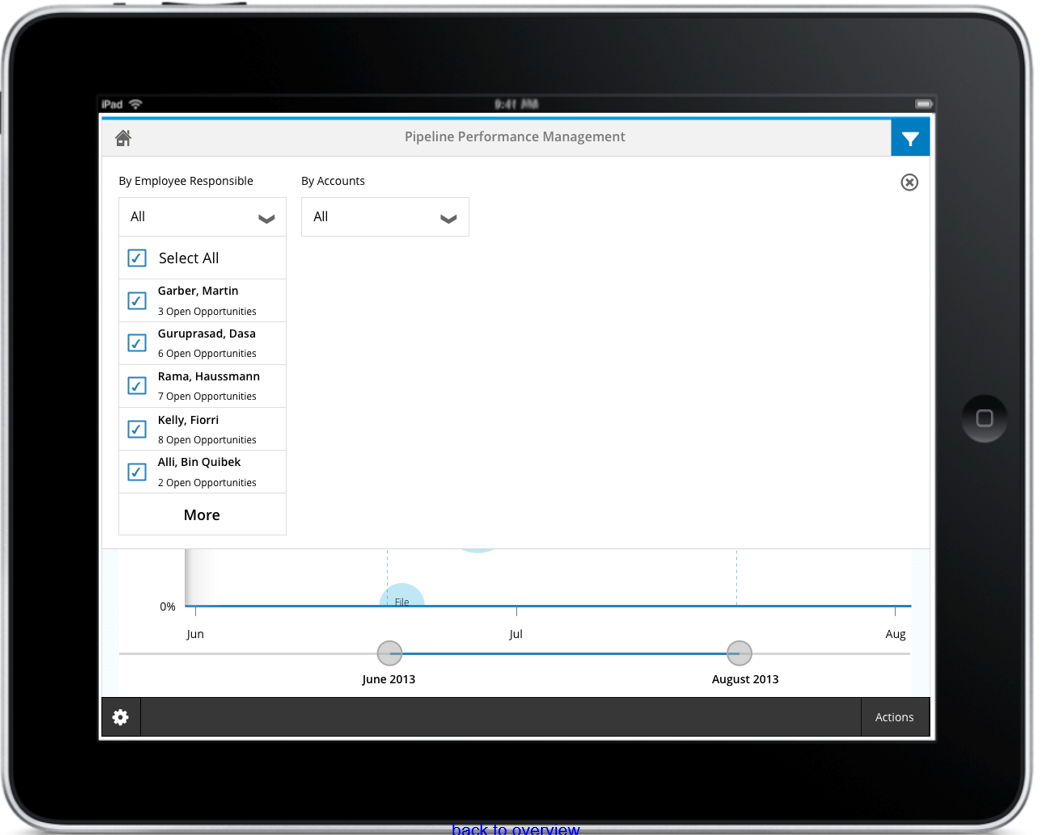The width and height of the screenshot is (1046, 835).
Task: Click the 'Garber, Martin' name
Action: click(x=198, y=291)
